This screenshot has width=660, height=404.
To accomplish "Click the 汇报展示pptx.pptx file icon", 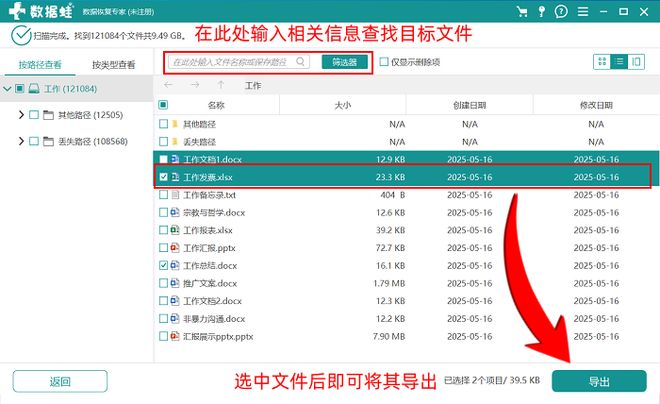I will tap(175, 336).
